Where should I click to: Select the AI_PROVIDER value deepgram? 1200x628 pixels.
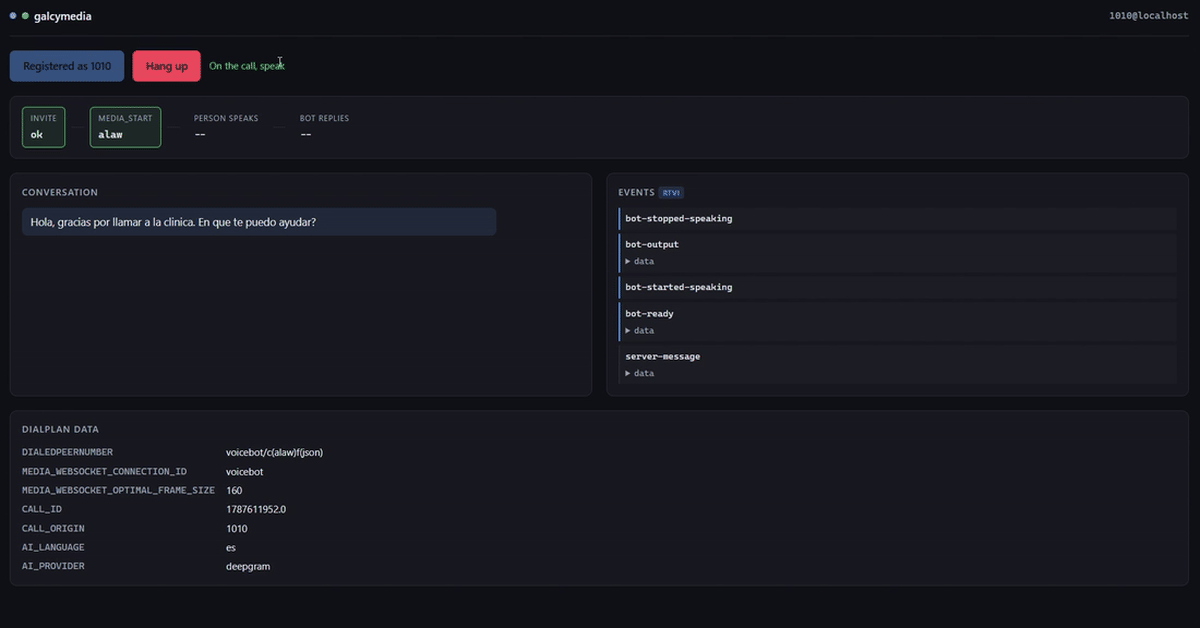tap(248, 566)
